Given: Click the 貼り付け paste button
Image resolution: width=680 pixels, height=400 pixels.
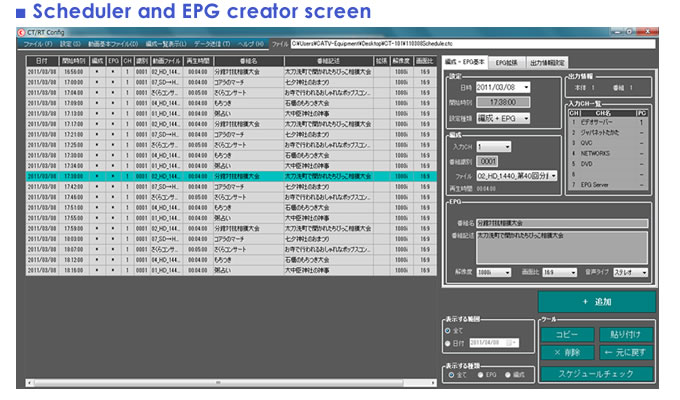Looking at the screenshot, I should [x=626, y=334].
